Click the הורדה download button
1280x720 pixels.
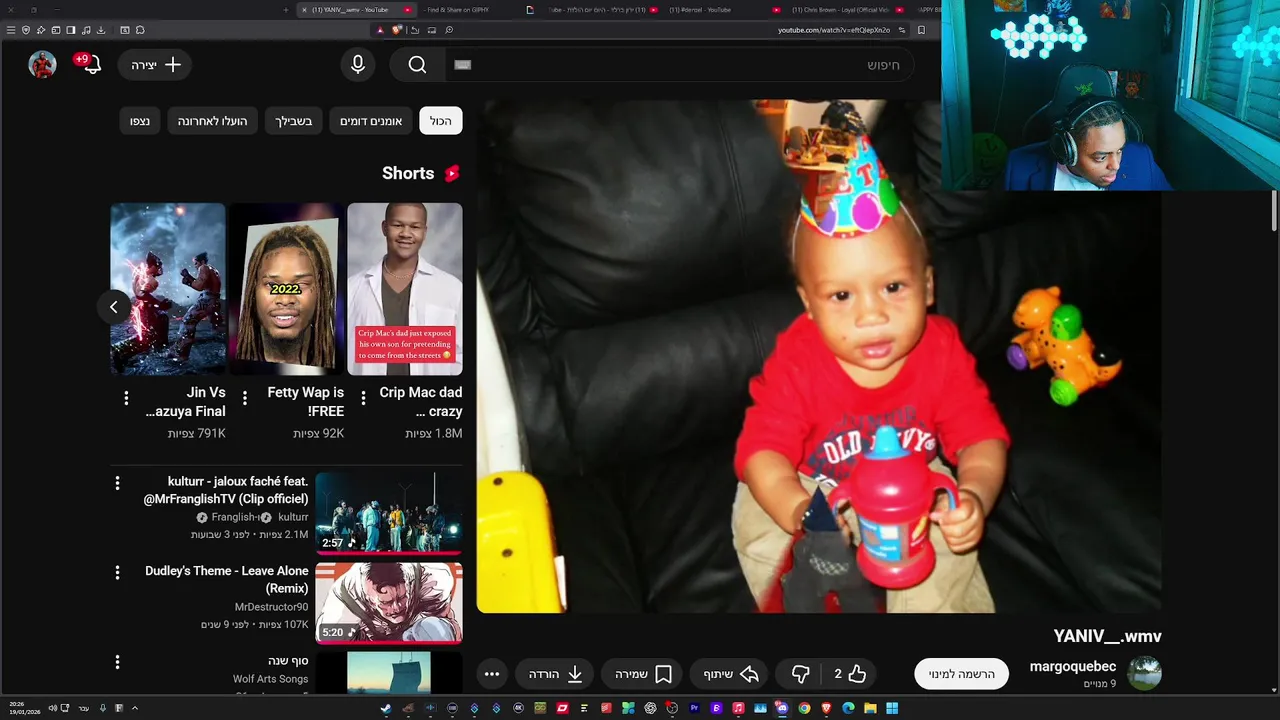coord(556,674)
